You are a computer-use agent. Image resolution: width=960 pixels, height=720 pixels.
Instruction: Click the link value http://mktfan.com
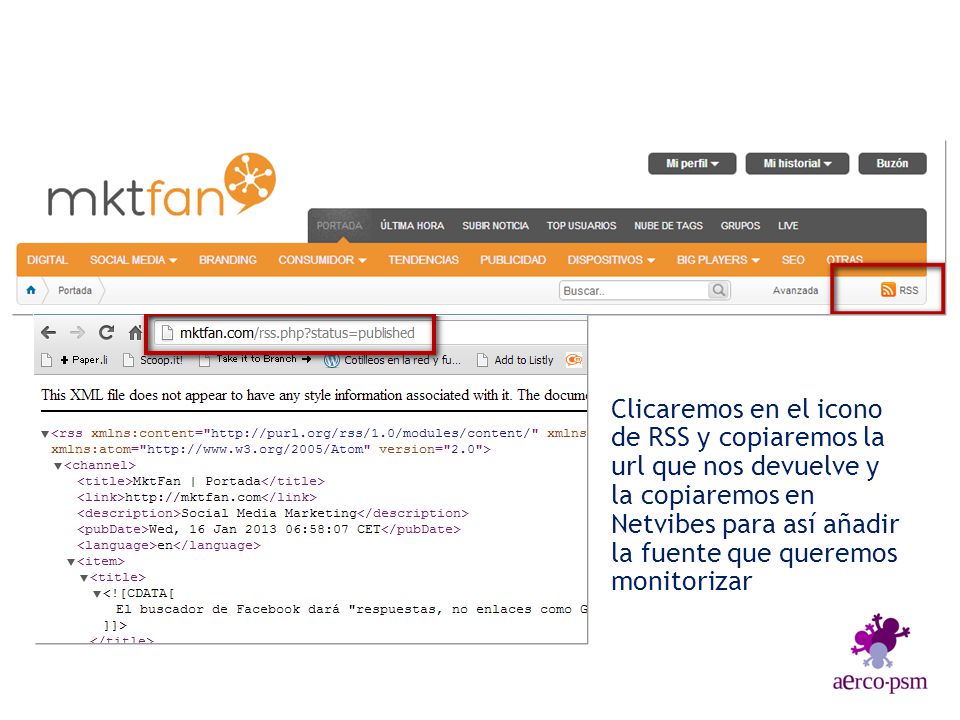(193, 498)
